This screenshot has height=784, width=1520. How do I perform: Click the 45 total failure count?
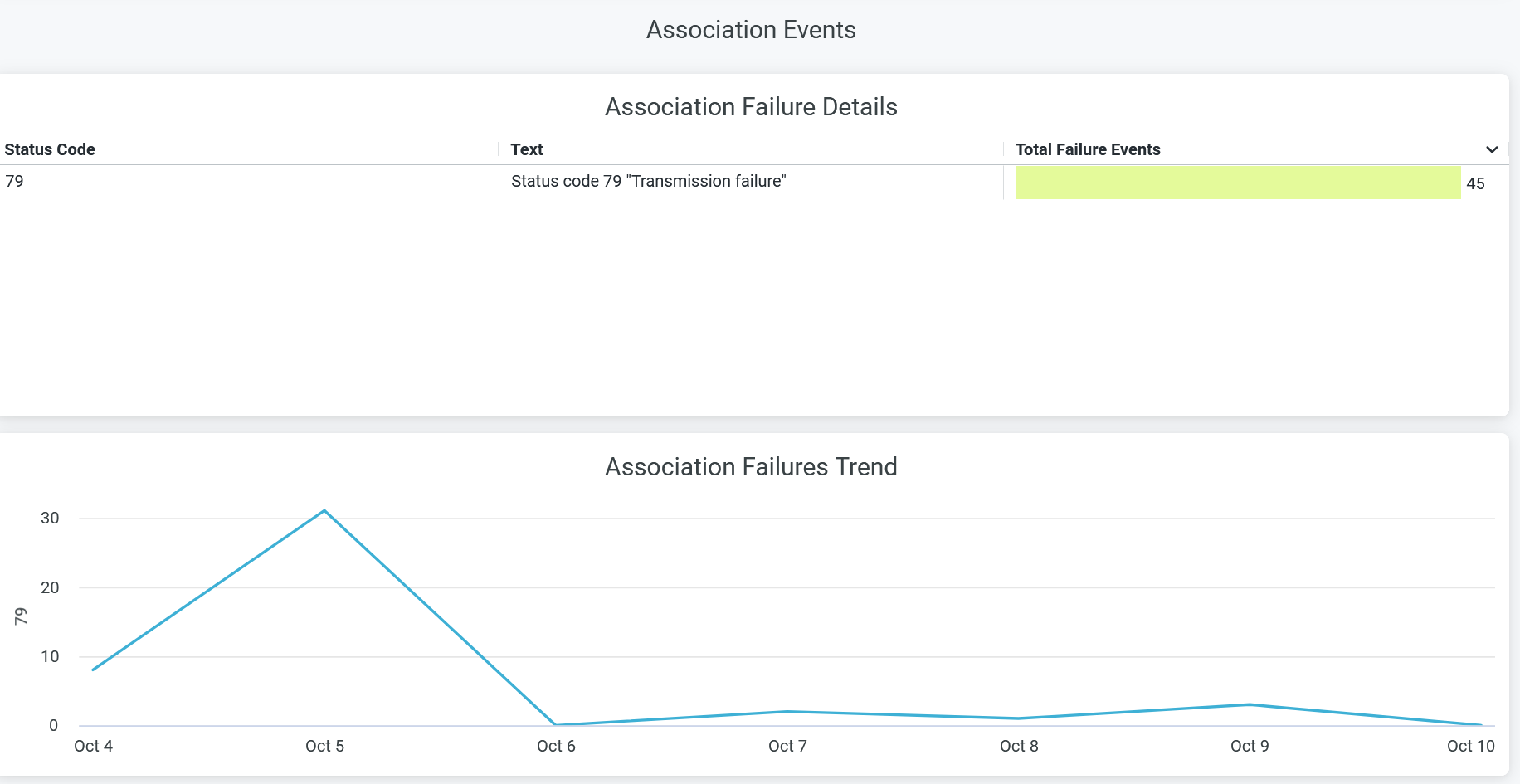(1475, 183)
